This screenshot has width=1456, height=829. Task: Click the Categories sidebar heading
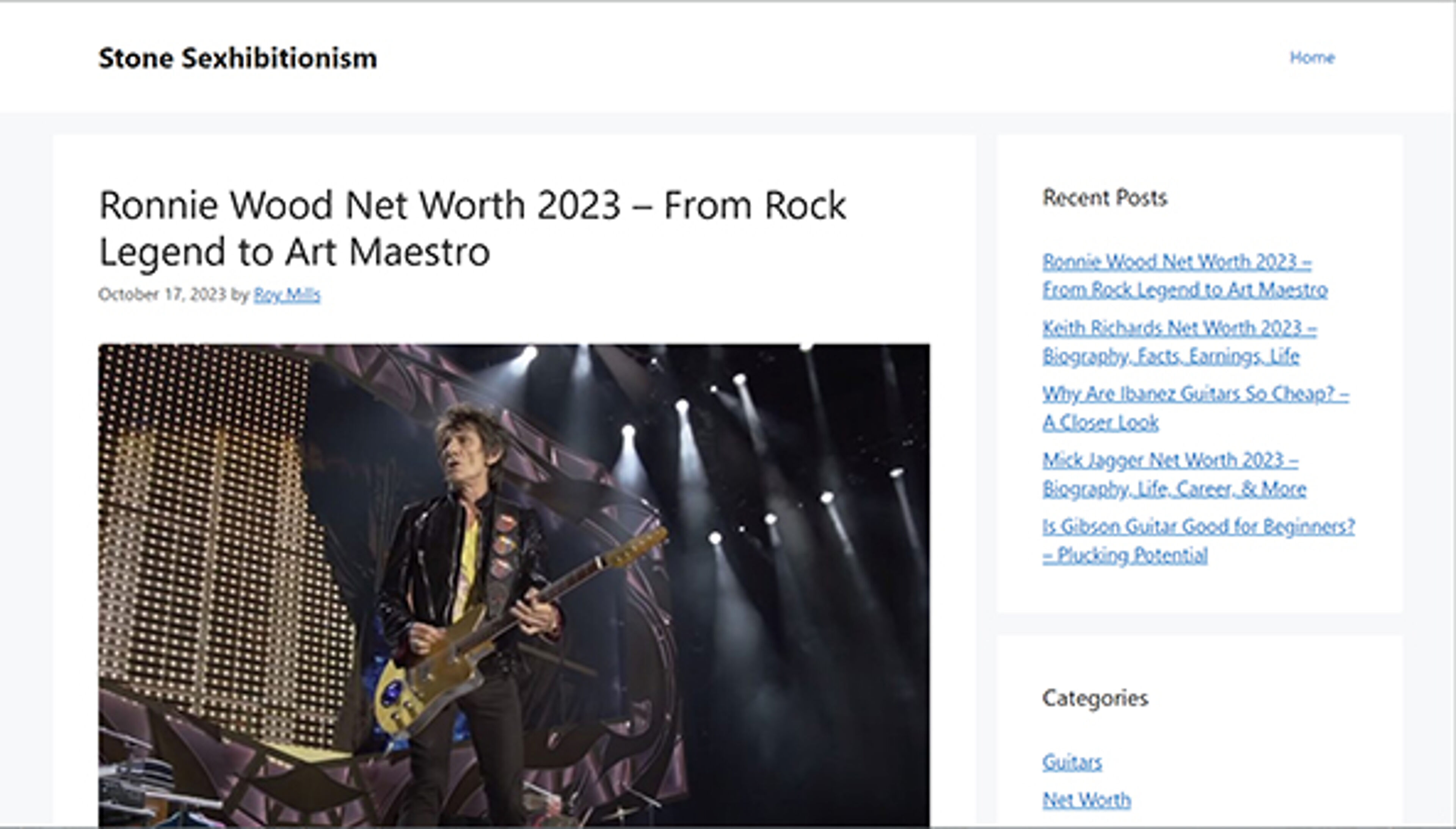pos(1095,698)
